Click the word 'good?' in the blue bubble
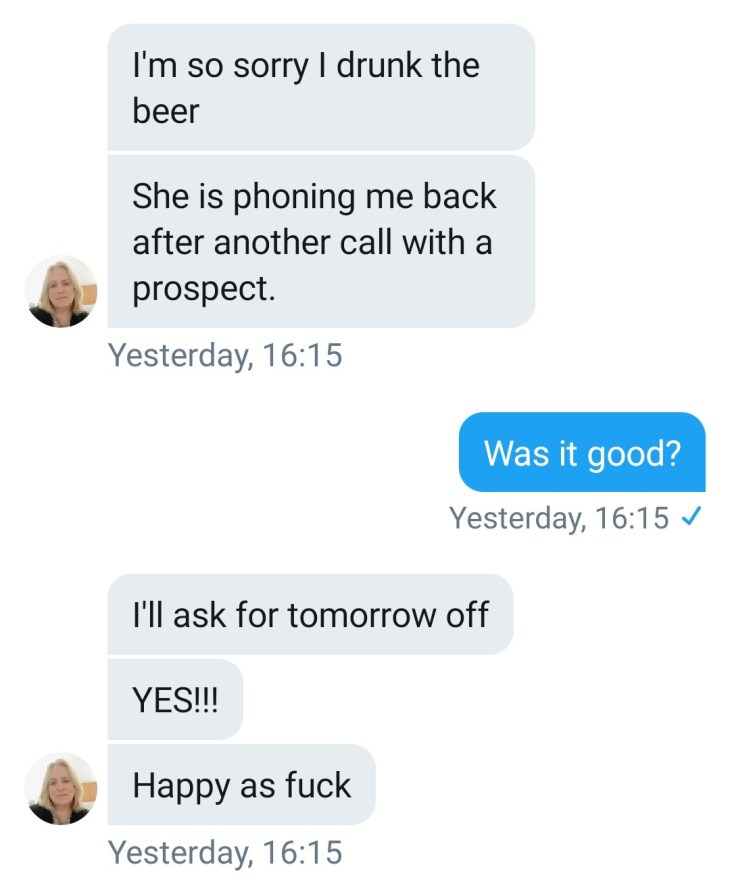The width and height of the screenshot is (730, 892). tap(634, 452)
